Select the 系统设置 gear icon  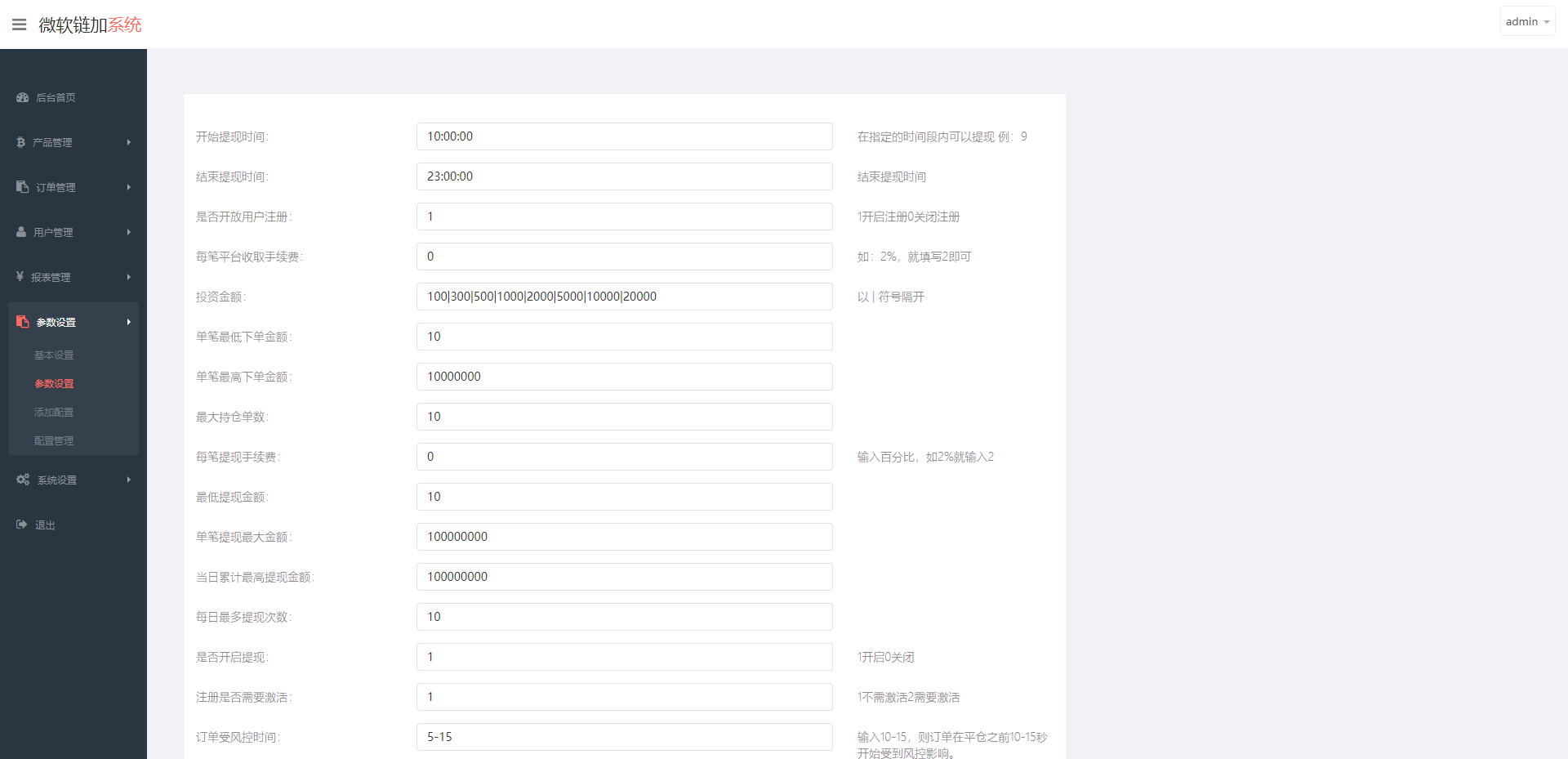pyautogui.click(x=22, y=480)
